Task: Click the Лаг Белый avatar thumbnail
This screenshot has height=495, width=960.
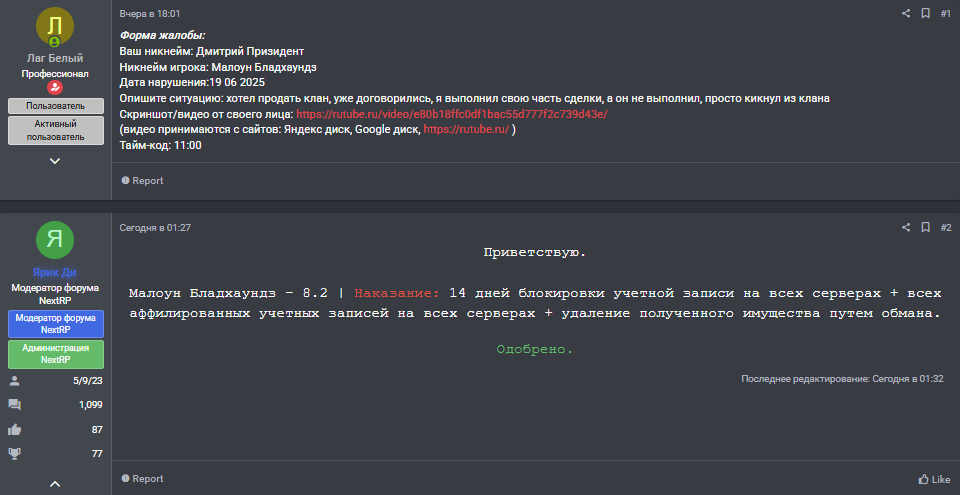Action: tap(55, 27)
